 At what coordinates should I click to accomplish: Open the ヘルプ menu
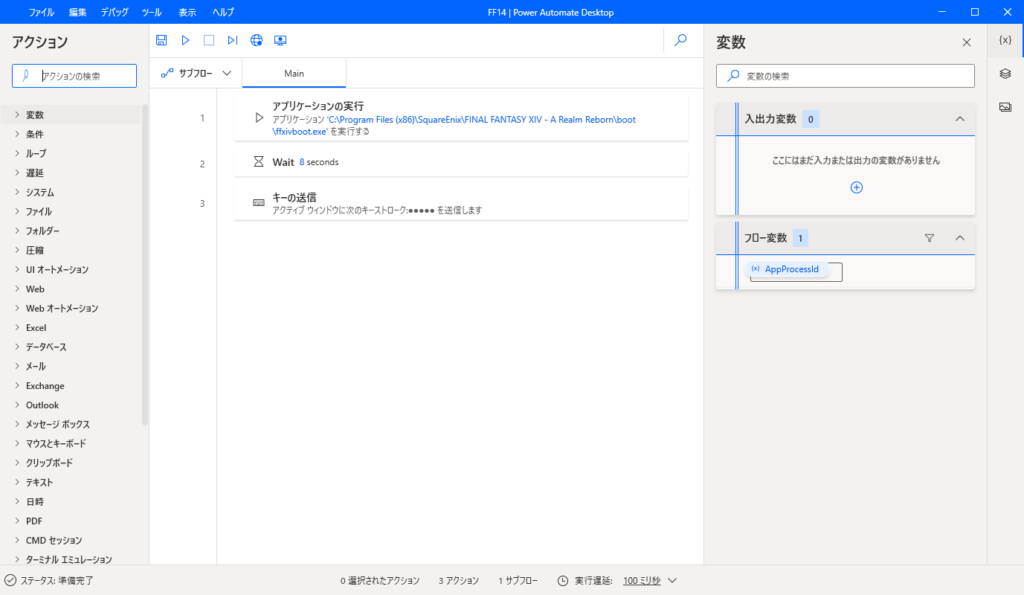(x=223, y=12)
